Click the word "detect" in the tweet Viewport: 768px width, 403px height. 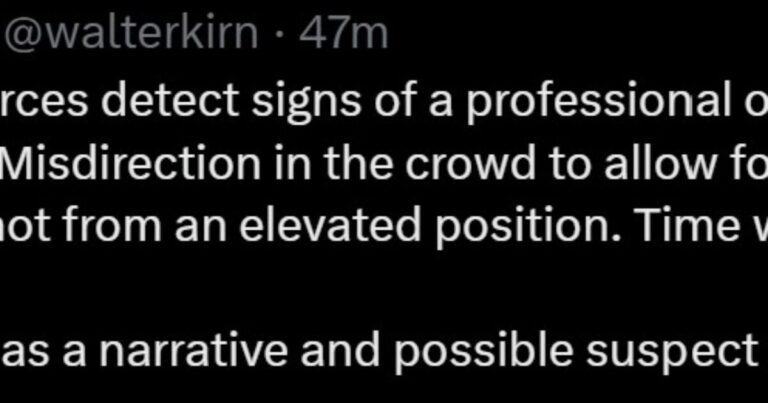click(176, 100)
